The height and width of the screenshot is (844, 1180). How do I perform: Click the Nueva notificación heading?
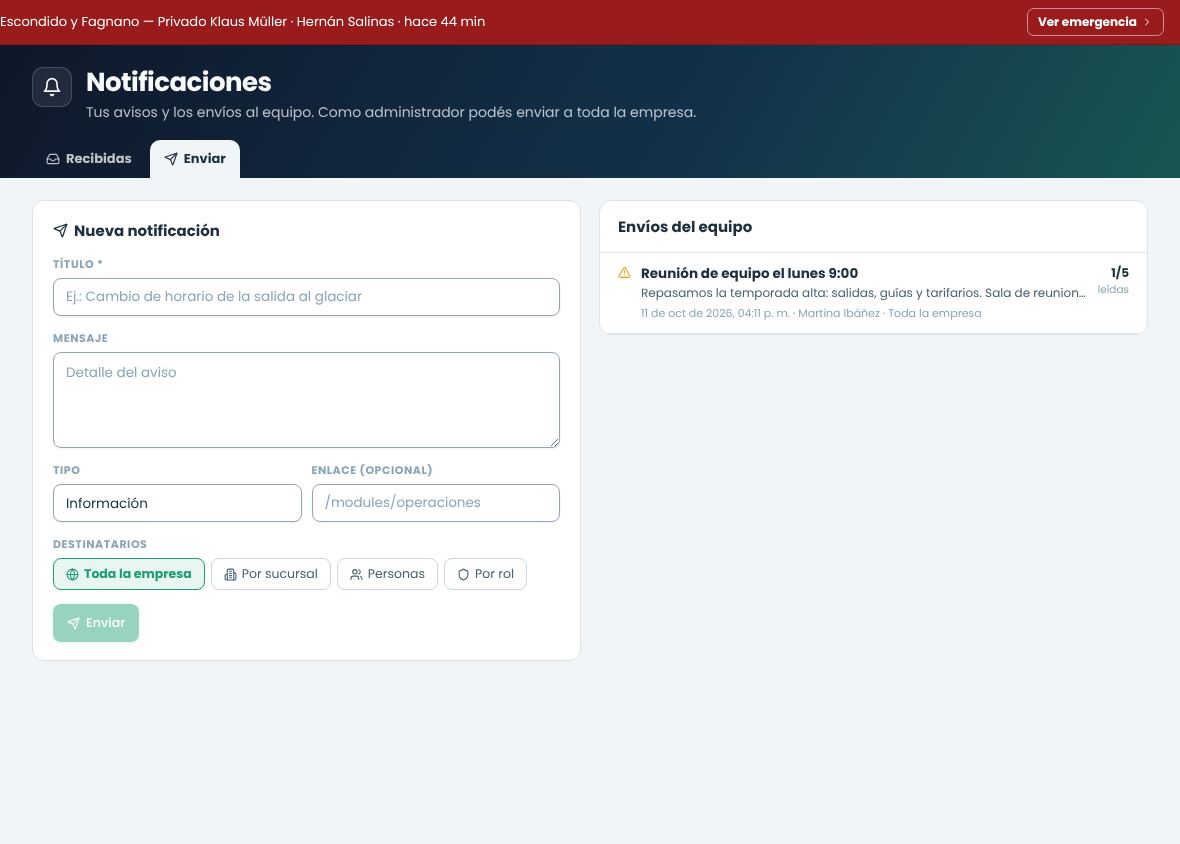click(x=147, y=230)
